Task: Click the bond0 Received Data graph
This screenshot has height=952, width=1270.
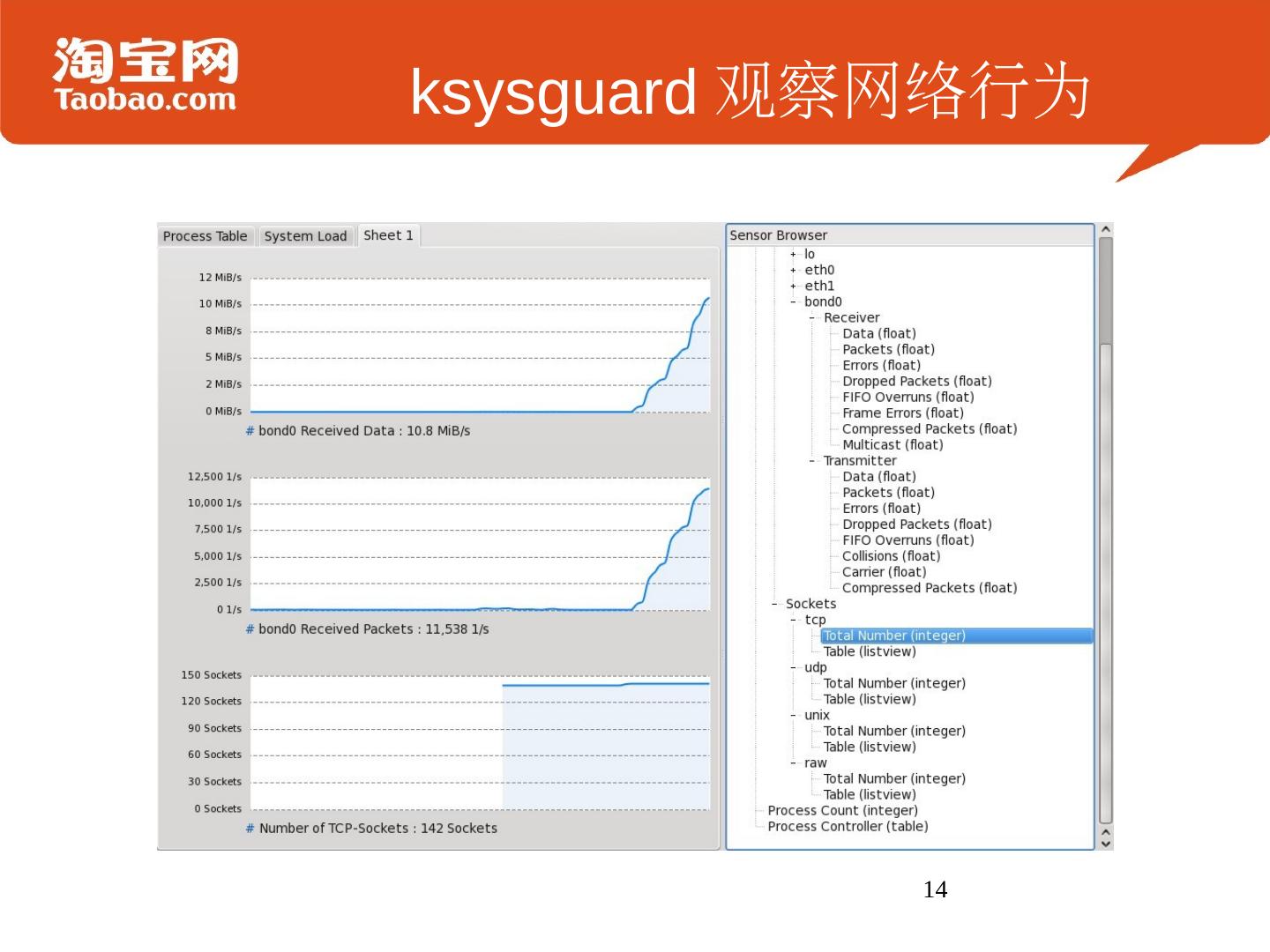Action: click(480, 346)
